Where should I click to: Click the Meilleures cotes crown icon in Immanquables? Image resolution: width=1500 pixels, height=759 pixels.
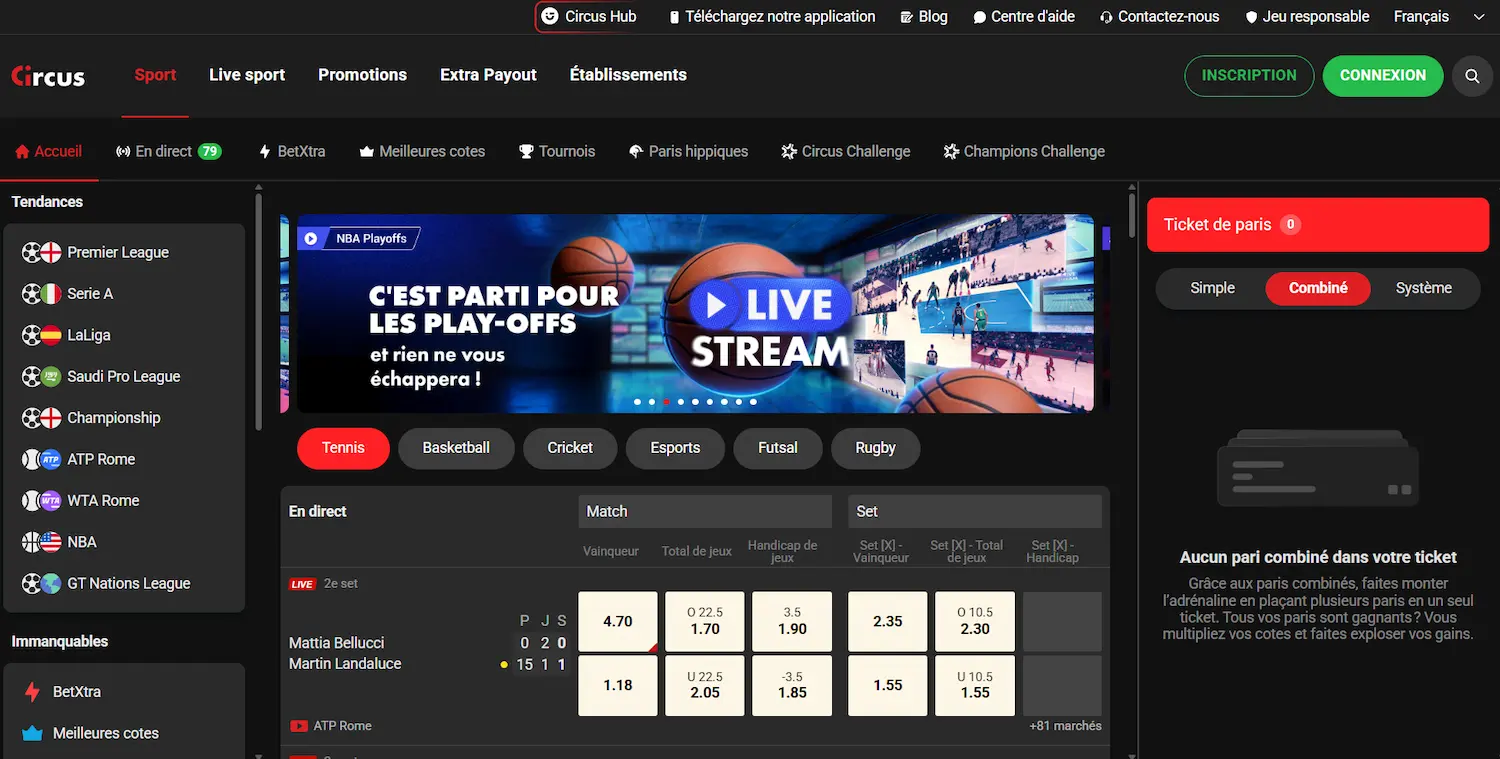click(33, 734)
